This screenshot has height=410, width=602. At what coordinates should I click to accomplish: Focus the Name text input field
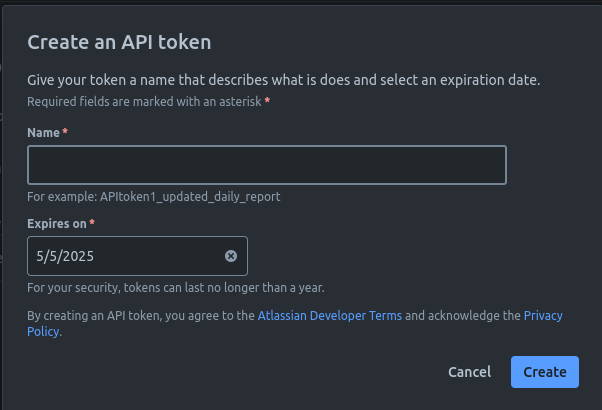coord(267,165)
